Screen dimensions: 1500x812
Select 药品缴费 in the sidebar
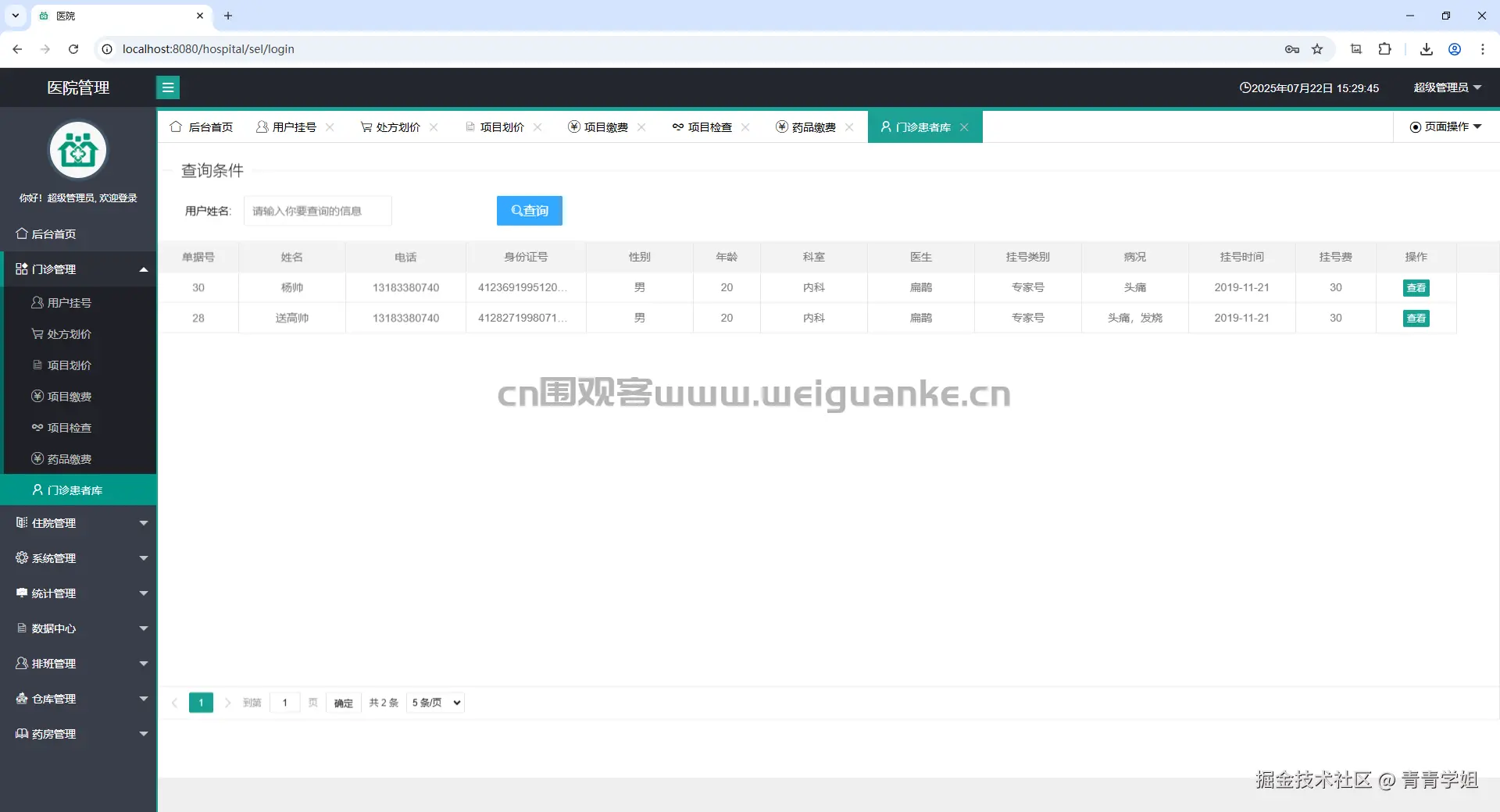pos(70,459)
